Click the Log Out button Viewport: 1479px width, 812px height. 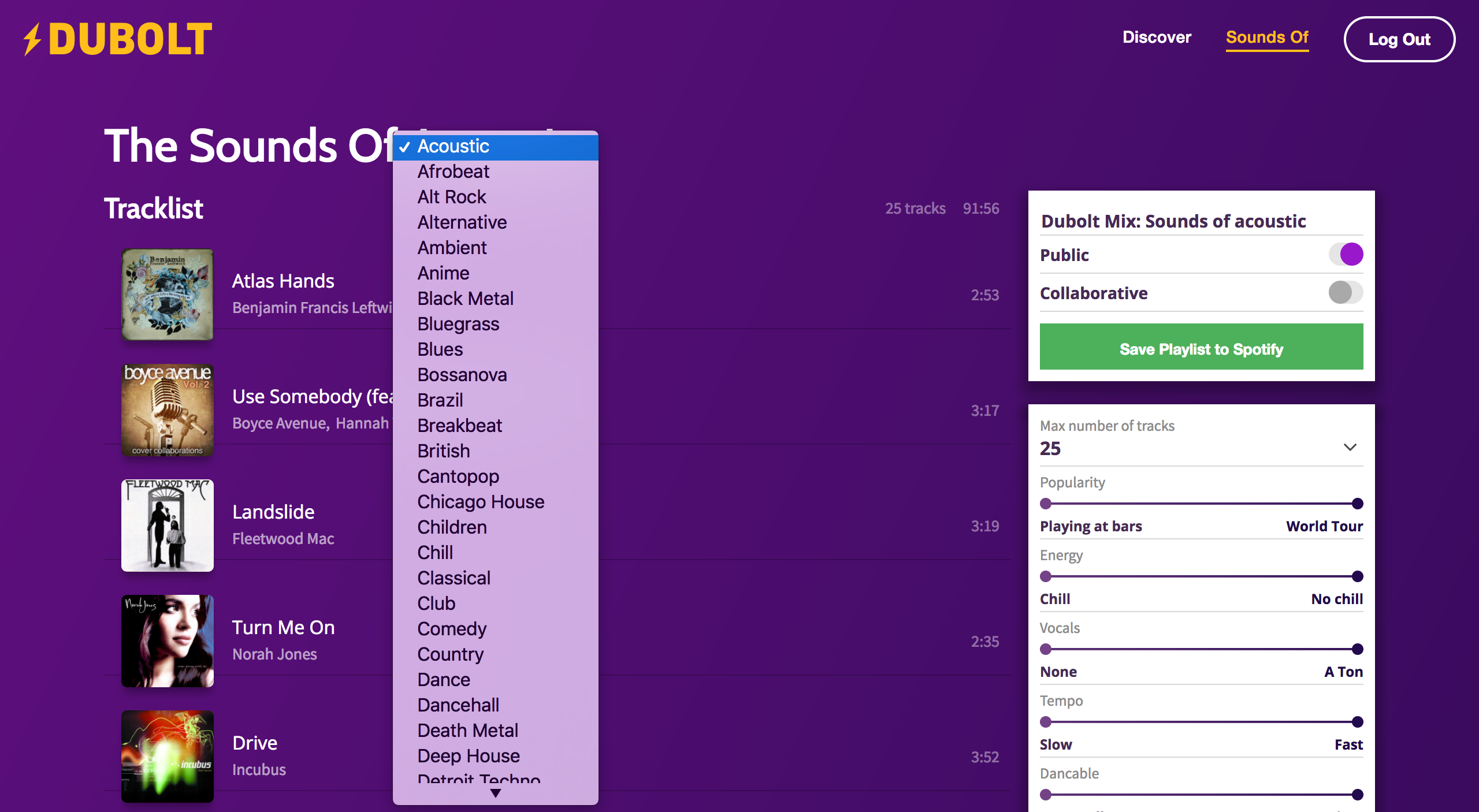pos(1399,39)
